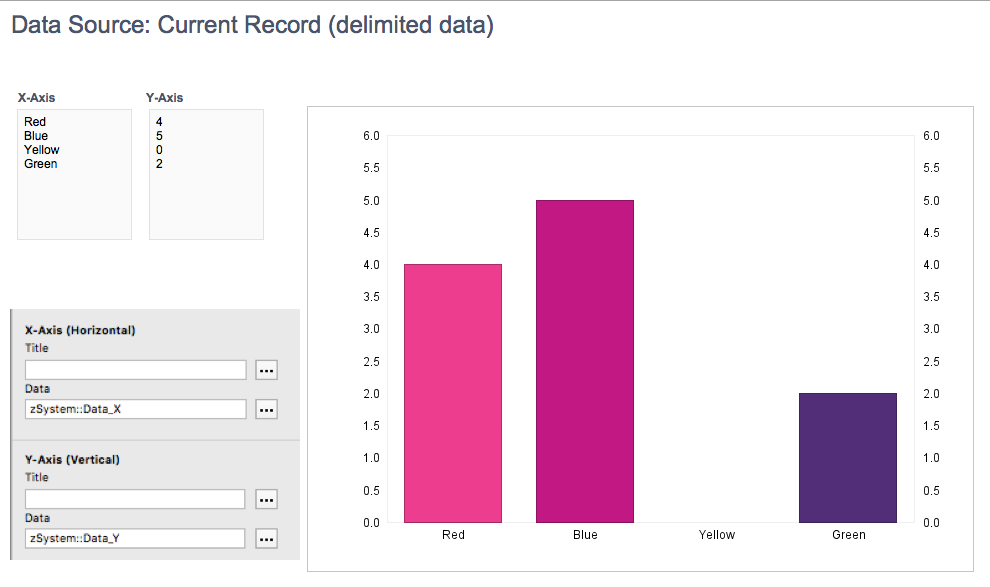990x587 pixels.
Task: Select the X-Axis values list box
Action: [x=75, y=174]
